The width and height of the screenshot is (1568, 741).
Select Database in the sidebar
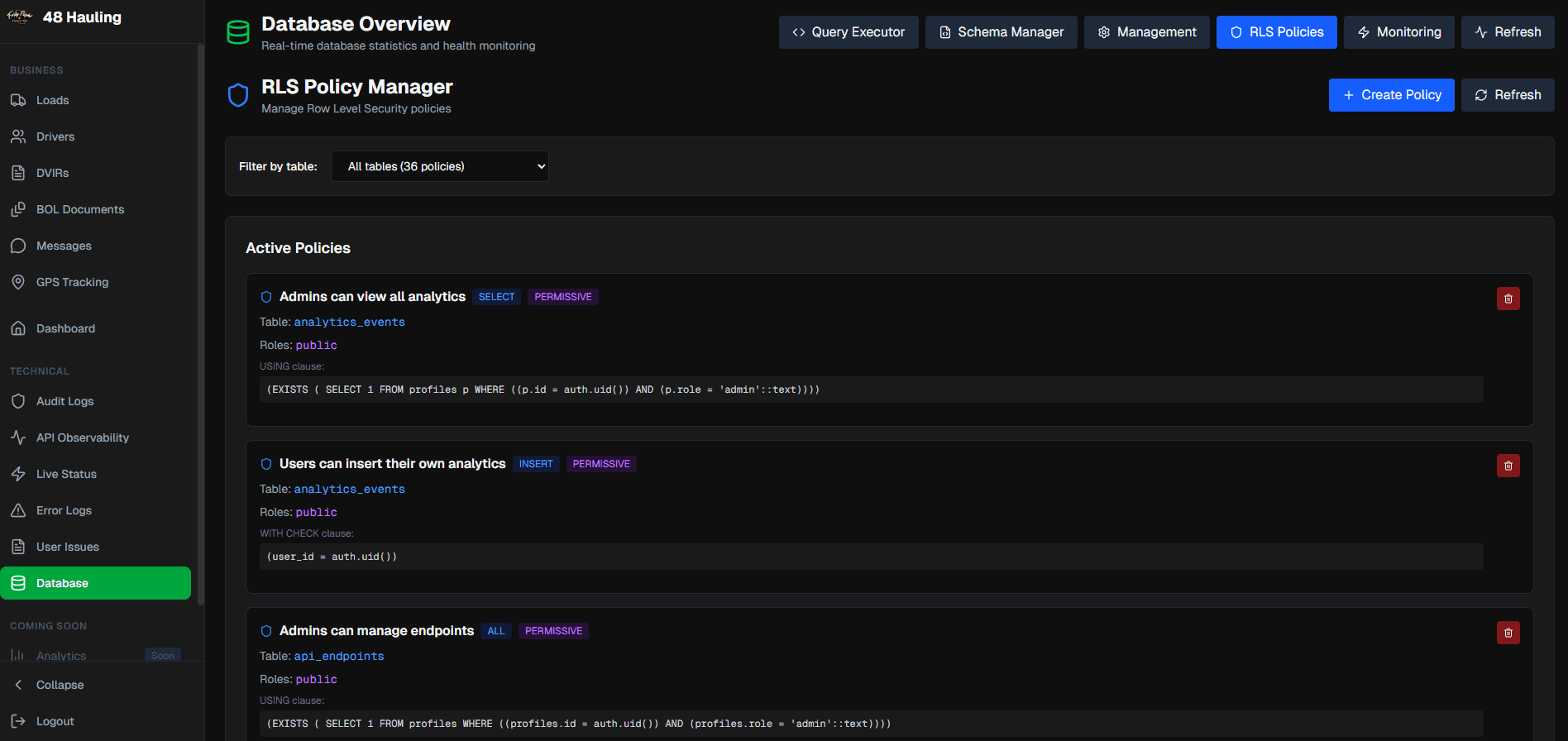click(x=95, y=583)
